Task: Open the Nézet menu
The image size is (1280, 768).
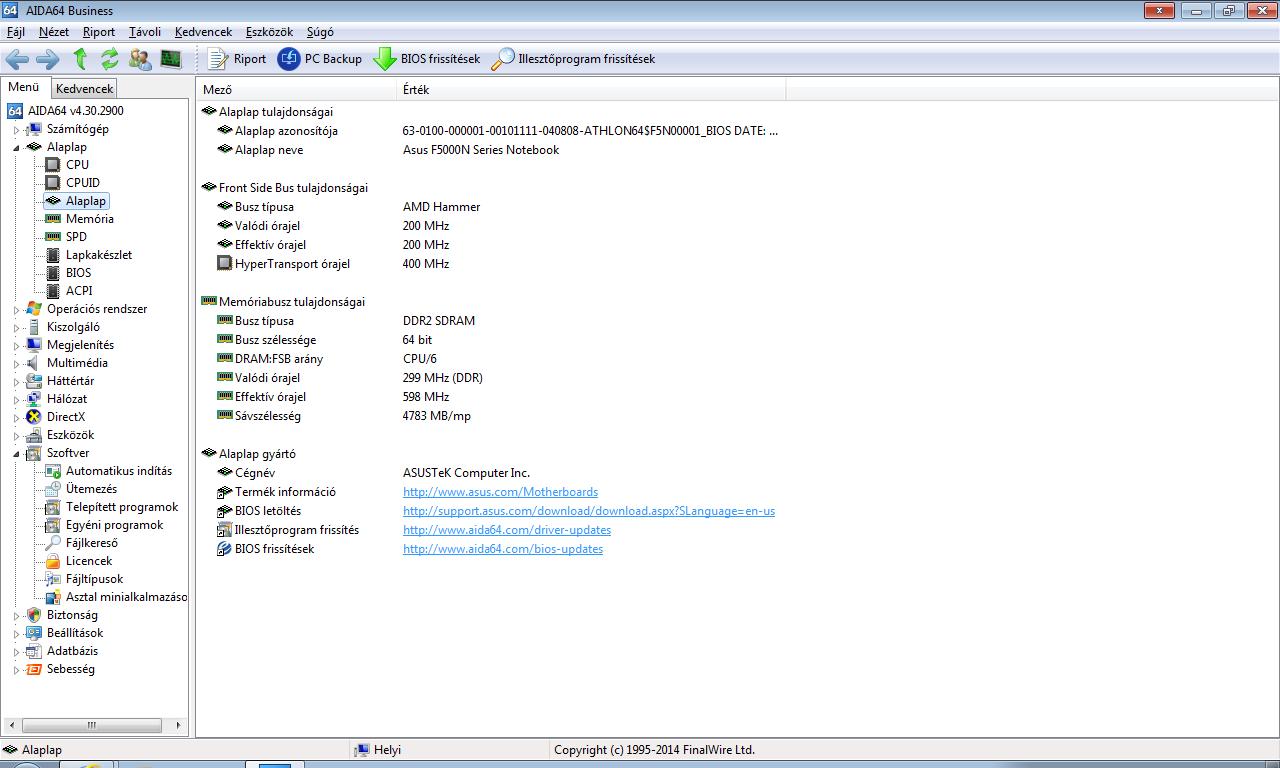Action: (x=54, y=32)
